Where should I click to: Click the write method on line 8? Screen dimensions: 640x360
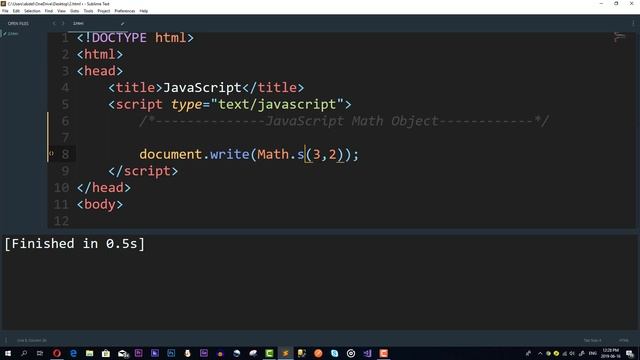(x=229, y=154)
